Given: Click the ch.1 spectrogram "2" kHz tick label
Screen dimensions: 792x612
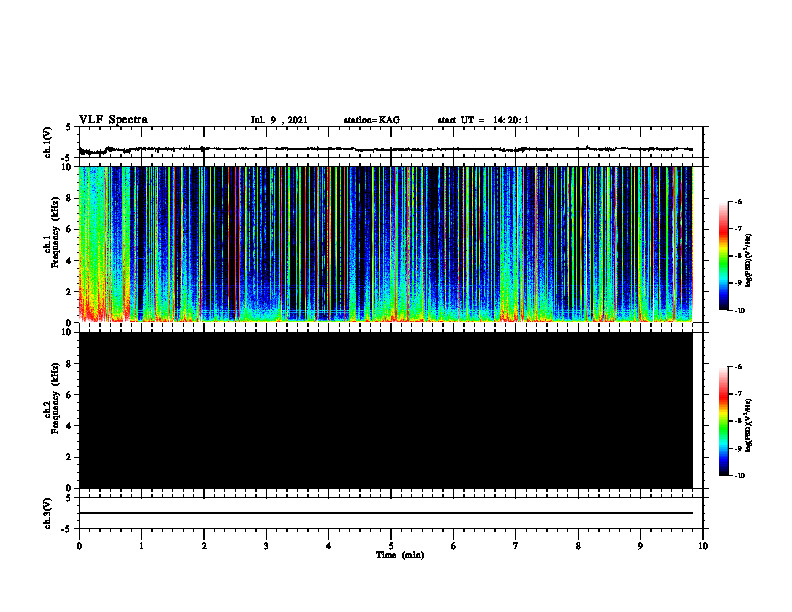Looking at the screenshot, I should coord(71,292).
